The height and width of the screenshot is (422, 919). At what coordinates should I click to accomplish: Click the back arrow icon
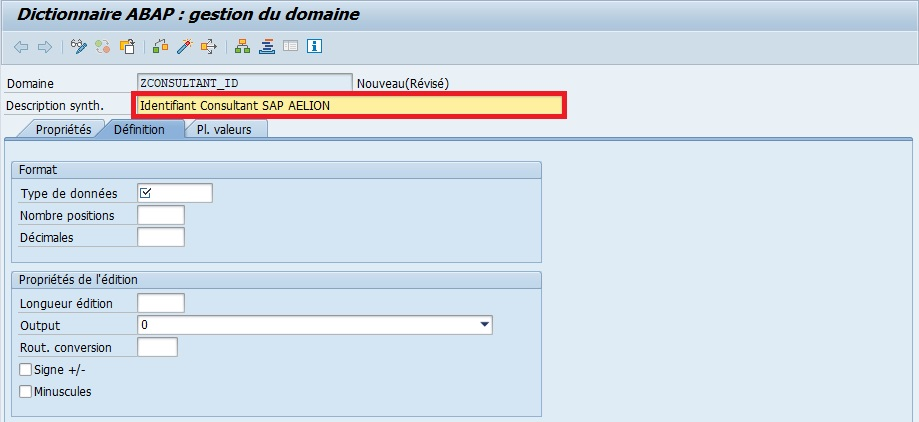tap(21, 46)
